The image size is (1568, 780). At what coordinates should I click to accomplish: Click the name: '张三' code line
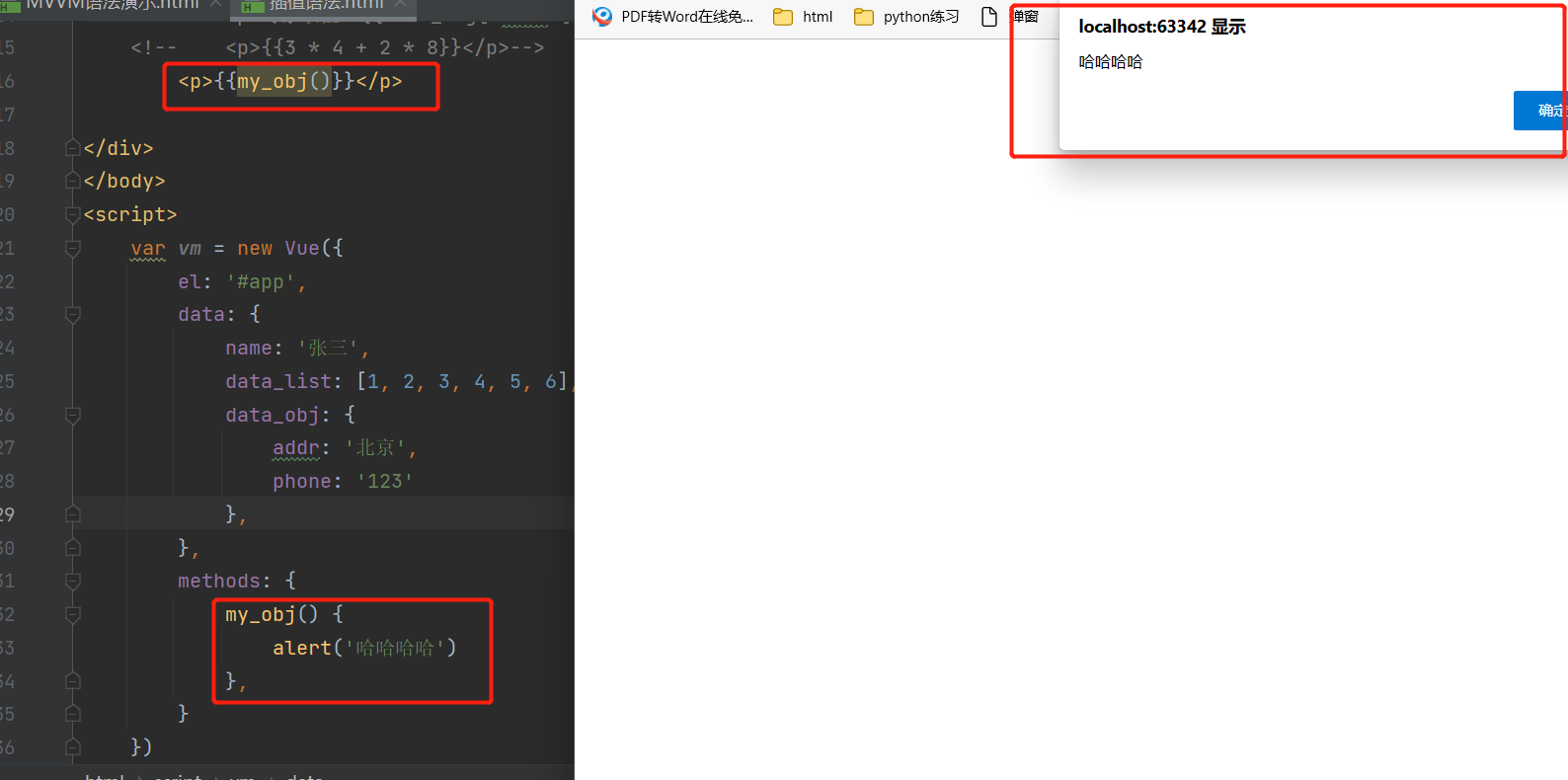pos(297,348)
